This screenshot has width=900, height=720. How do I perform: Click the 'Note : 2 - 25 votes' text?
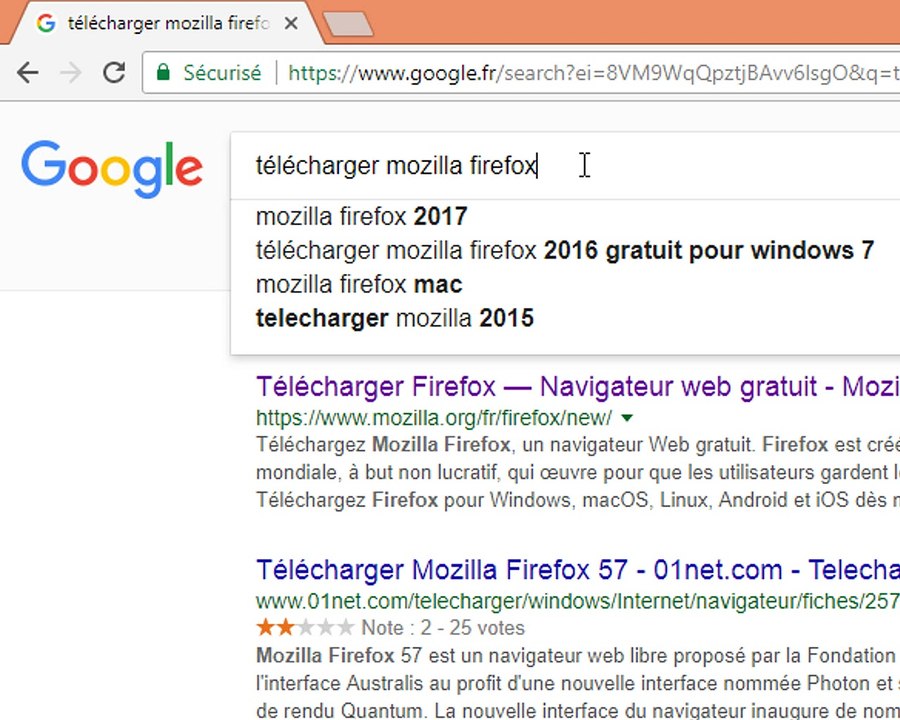pyautogui.click(x=443, y=628)
